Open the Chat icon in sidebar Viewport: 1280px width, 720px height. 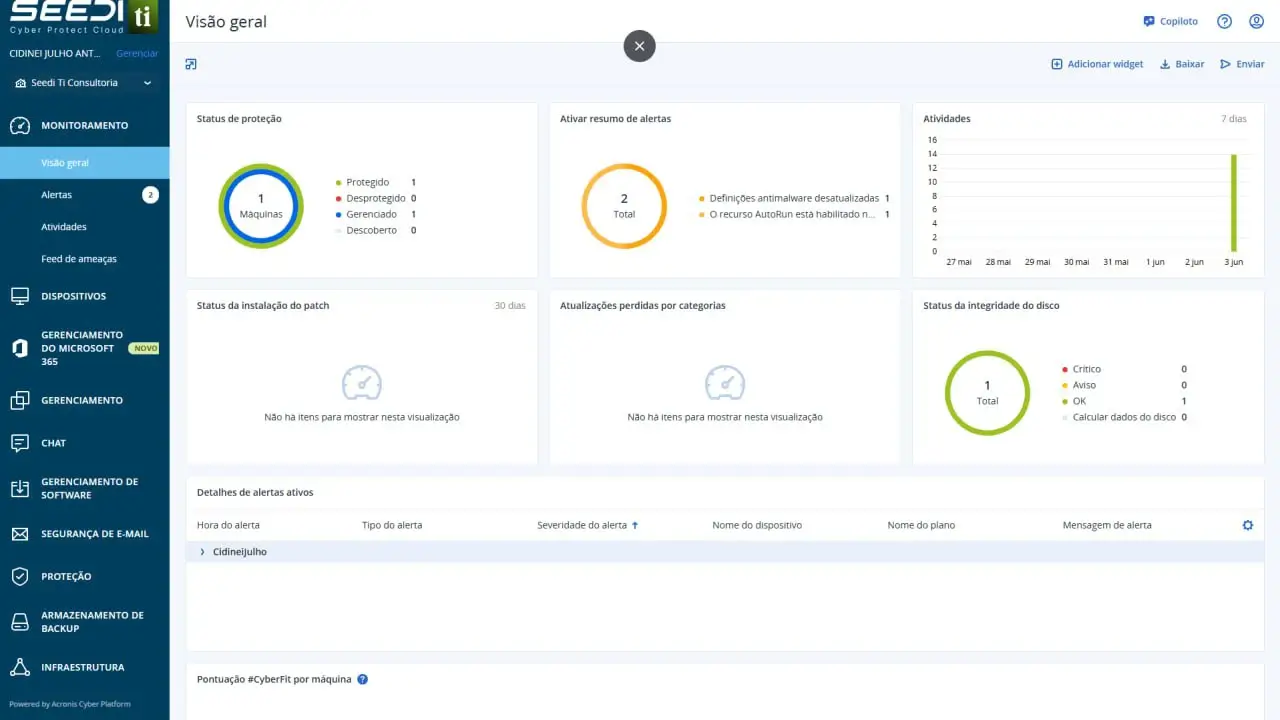[20, 443]
